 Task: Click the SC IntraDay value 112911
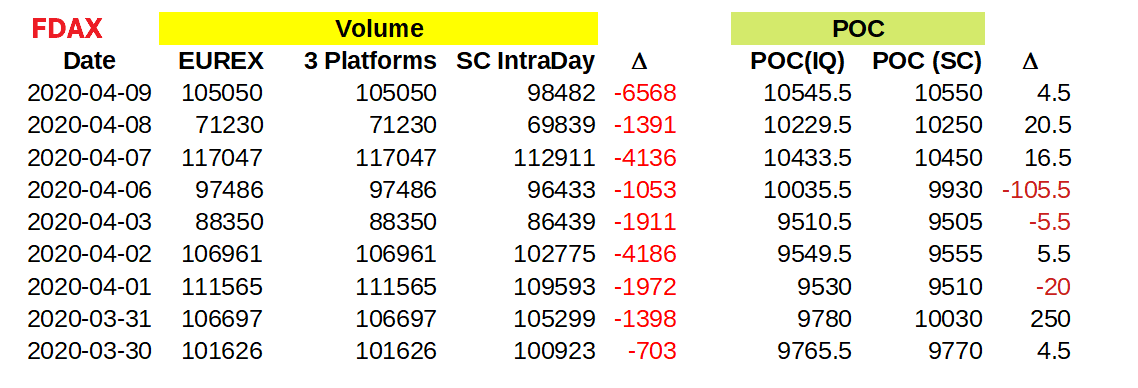pos(554,157)
